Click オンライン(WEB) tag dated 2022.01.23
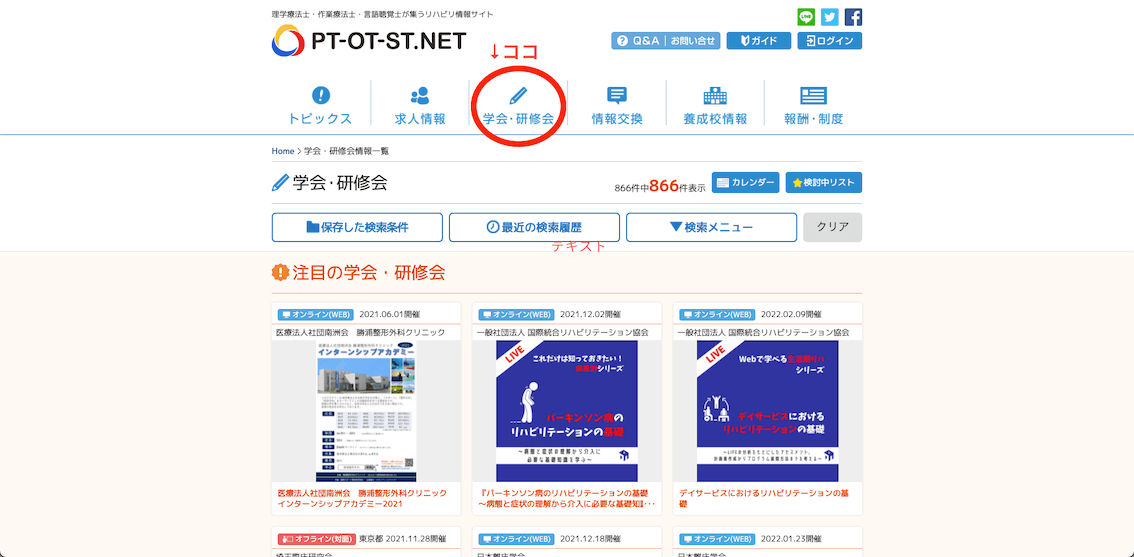 (x=717, y=539)
